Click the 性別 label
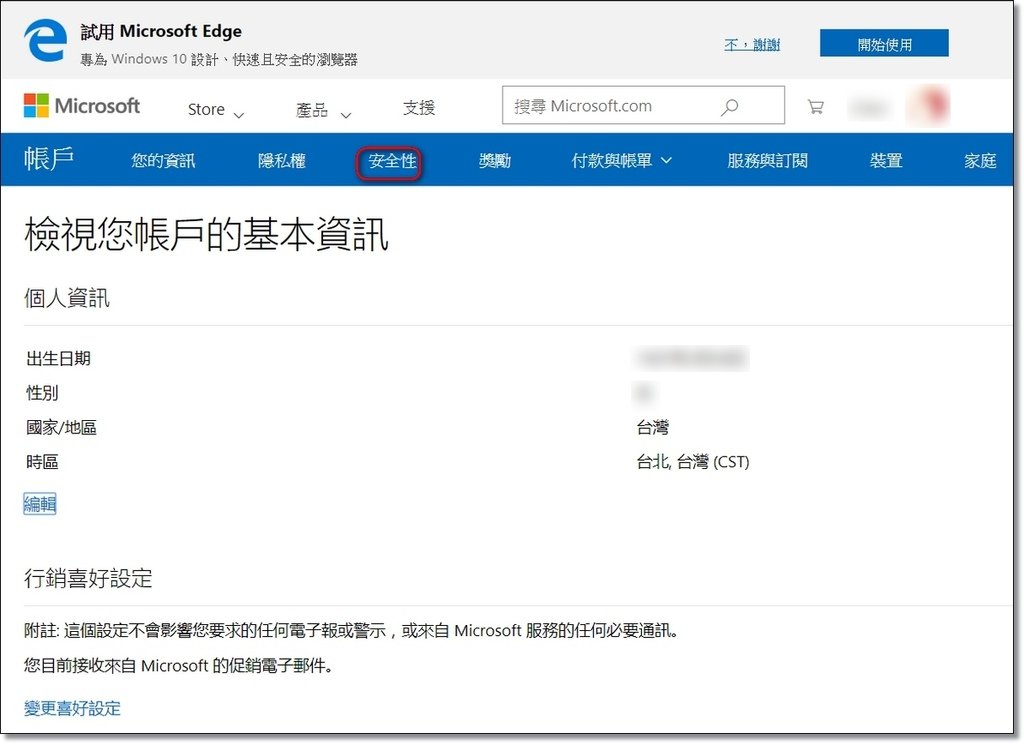 [x=42, y=393]
